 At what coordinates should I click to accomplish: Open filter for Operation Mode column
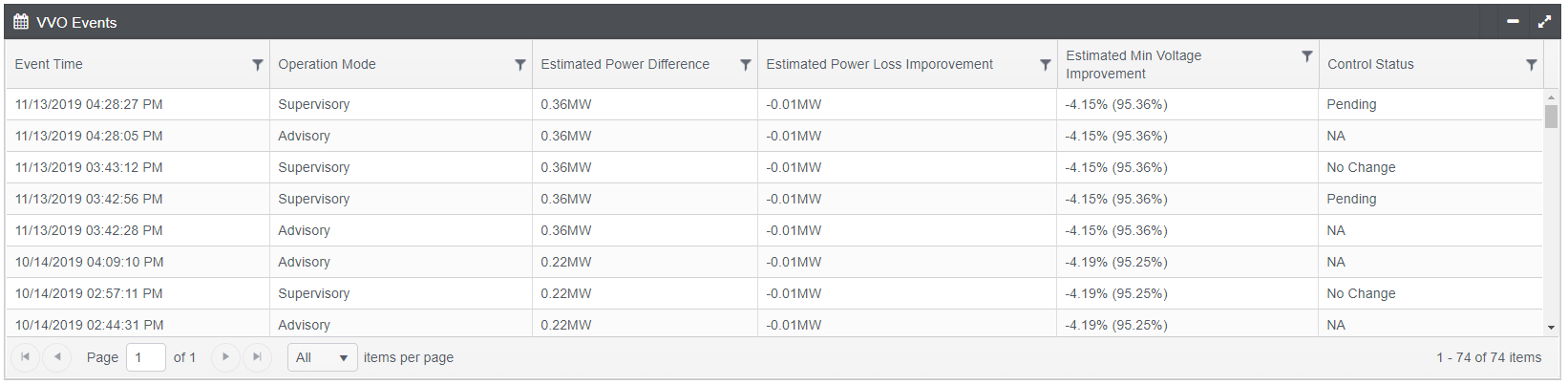pos(519,65)
